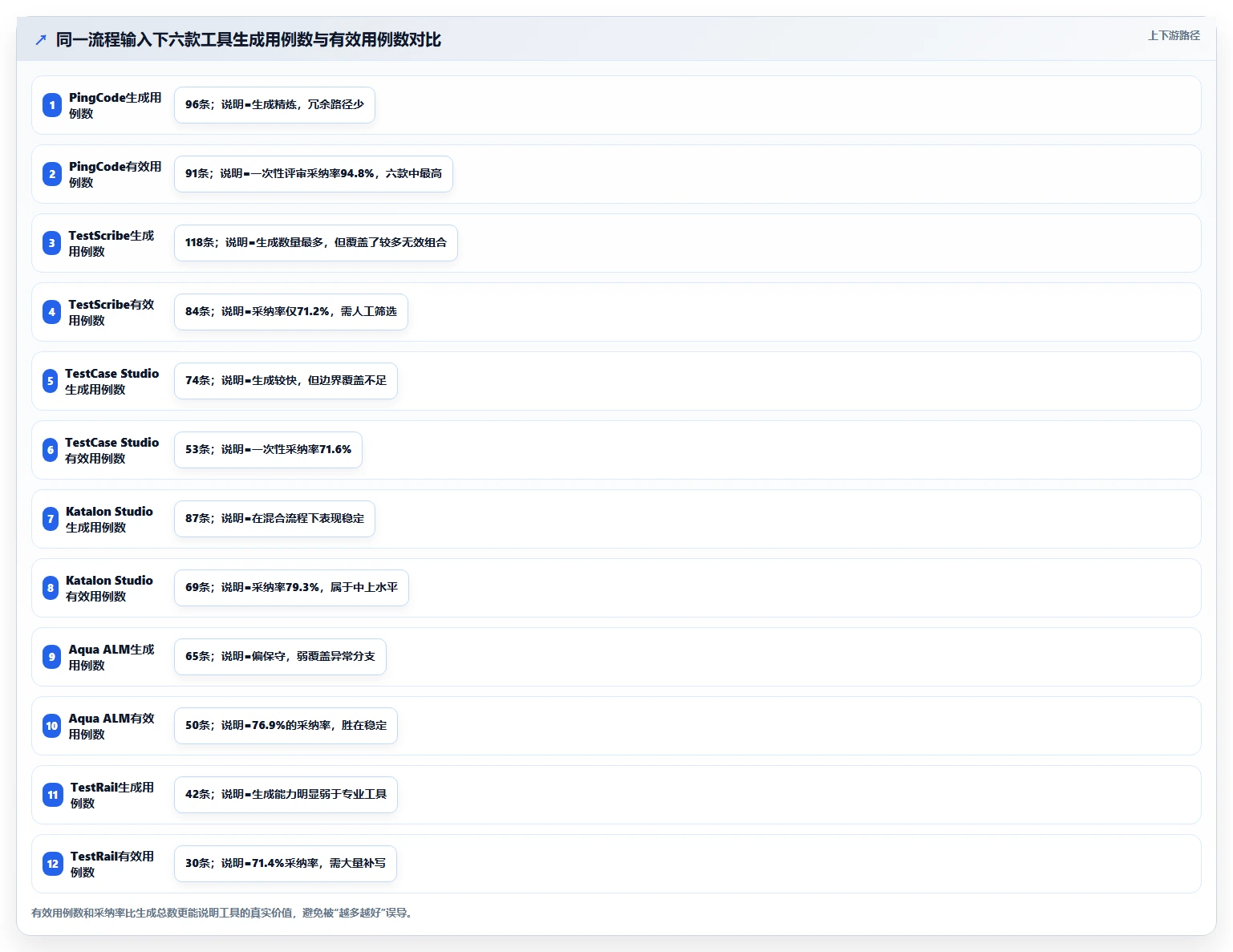This screenshot has width=1233, height=952.
Task: Select number badge 10 for Aqua ALM有效用例数
Action: click(52, 726)
